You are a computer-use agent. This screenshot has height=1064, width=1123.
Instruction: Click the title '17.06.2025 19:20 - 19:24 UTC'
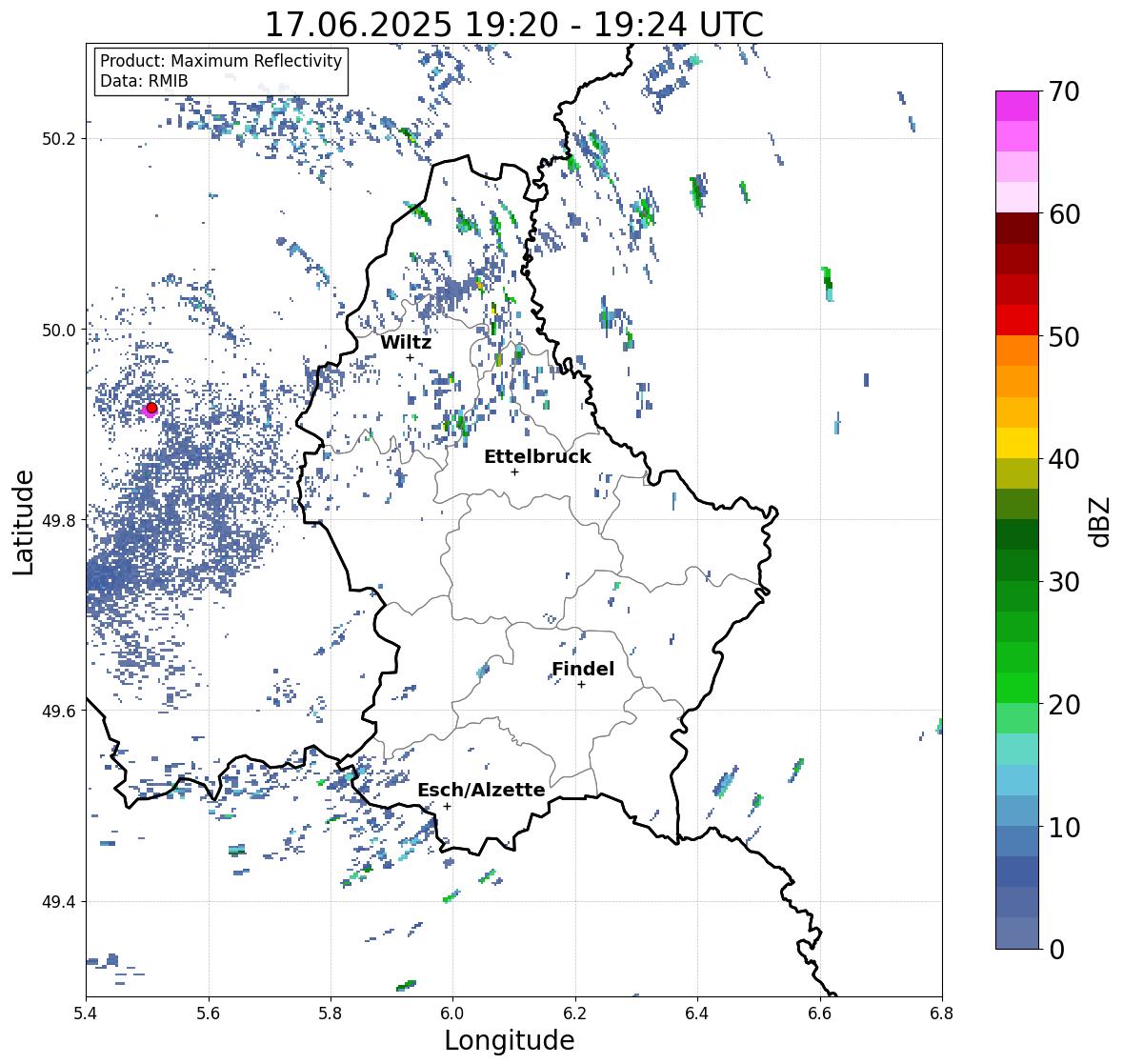coord(514,25)
